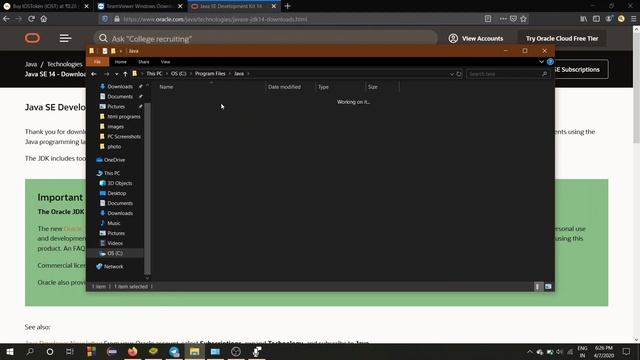Click Firefox icon in the taskbar

[x=133, y=351]
